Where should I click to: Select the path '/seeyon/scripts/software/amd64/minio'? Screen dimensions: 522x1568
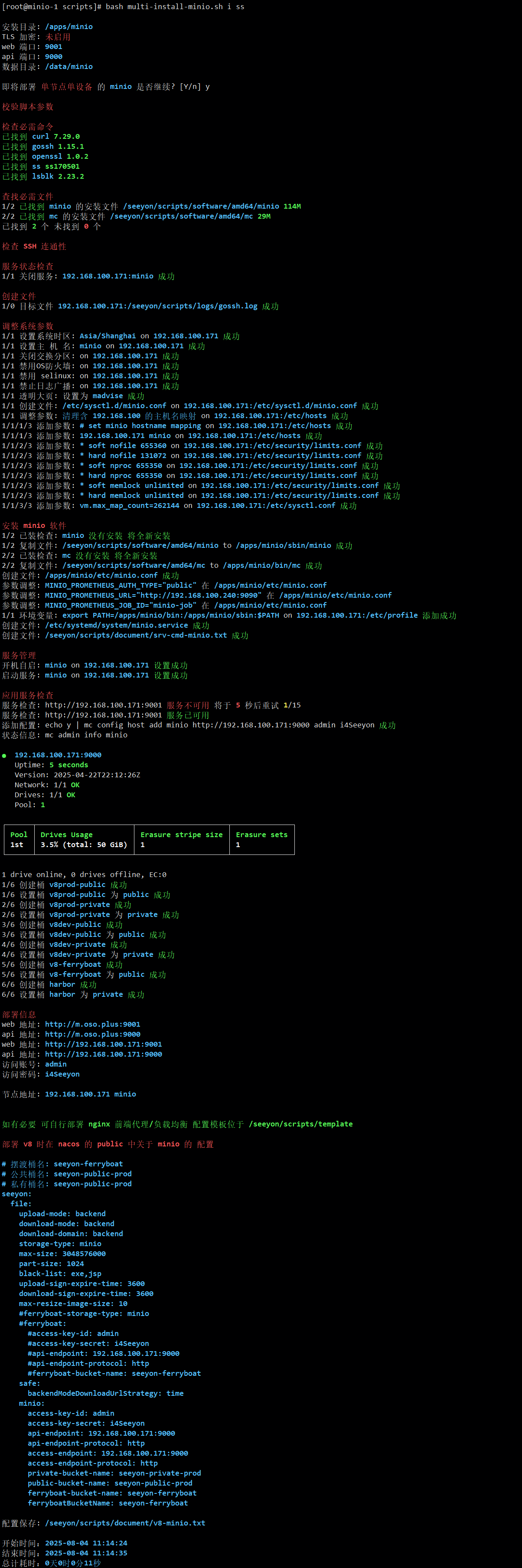(x=201, y=206)
